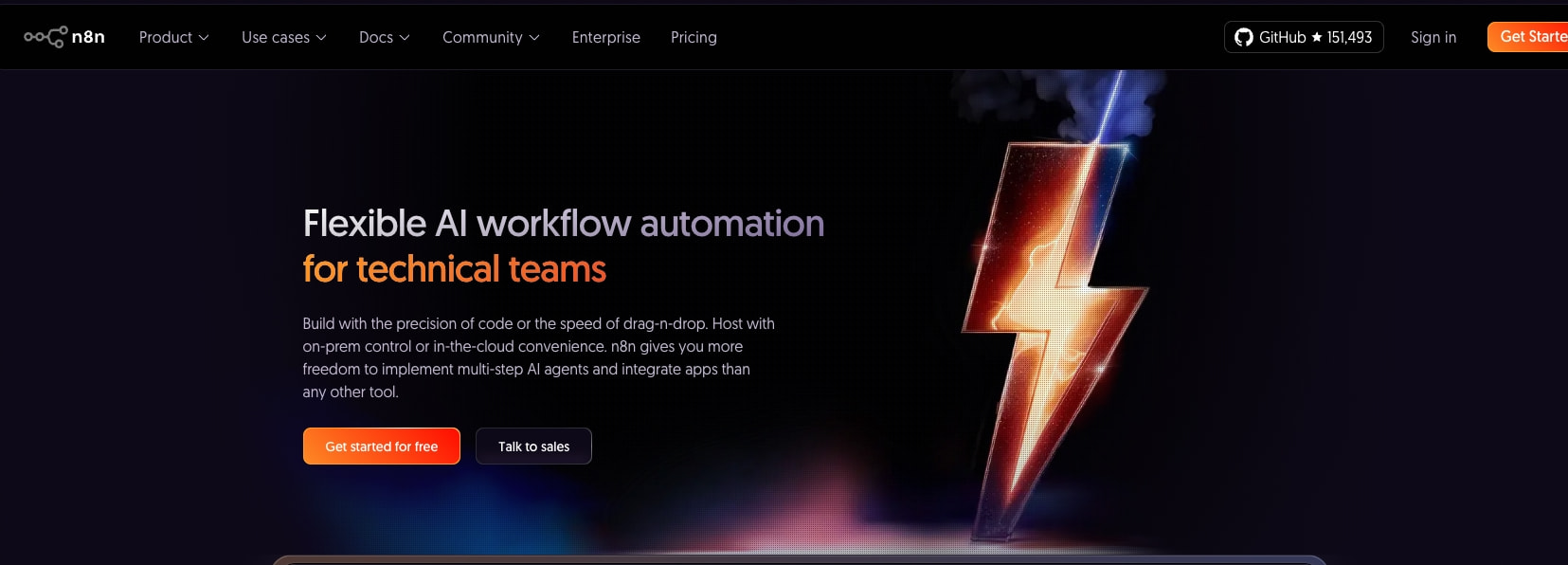Screen dimensions: 1568x565
Task: Click the n8n logo in the header
Action: 64,37
